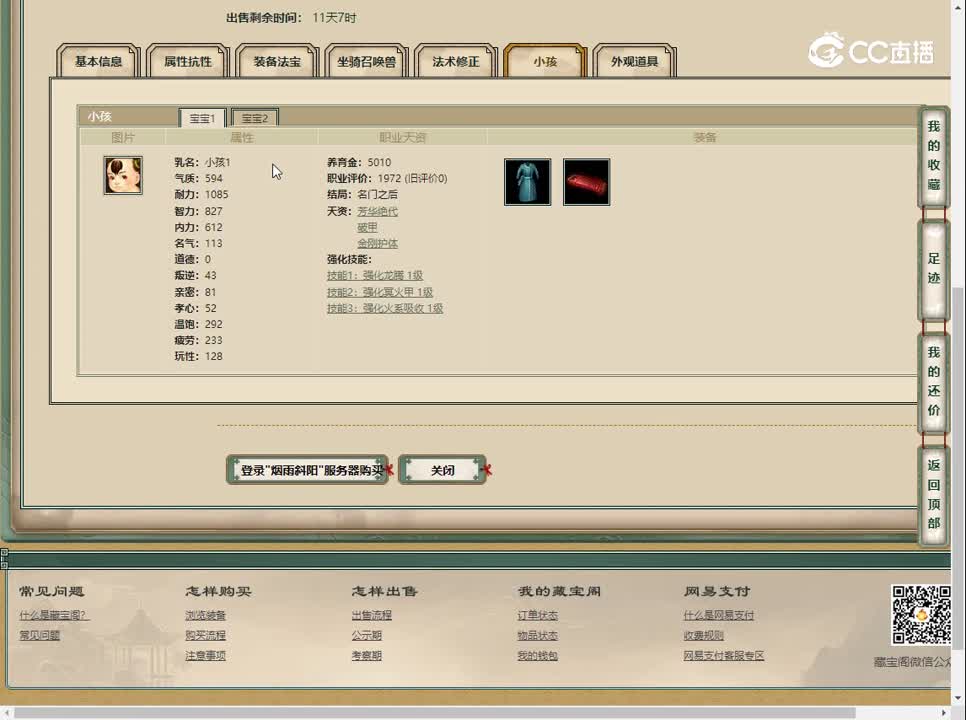The image size is (966, 720).
Task: Select the 宝宝1 sub-tab
Action: [x=202, y=118]
